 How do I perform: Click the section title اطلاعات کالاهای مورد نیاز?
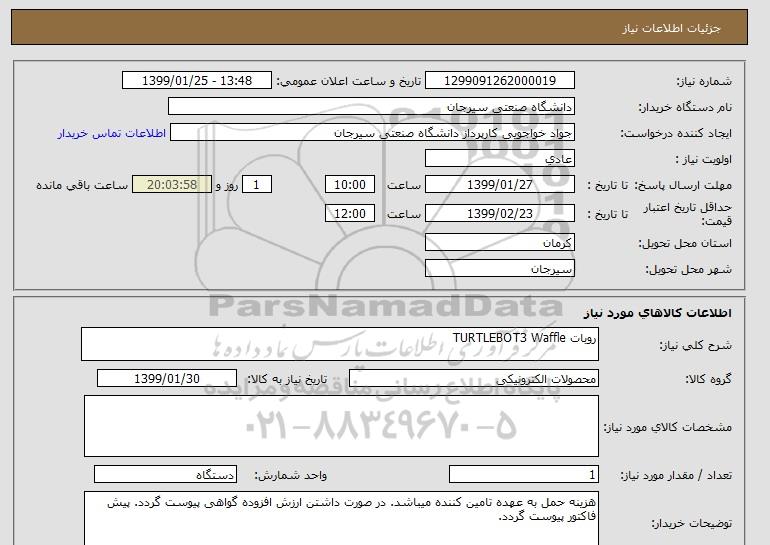coord(658,313)
